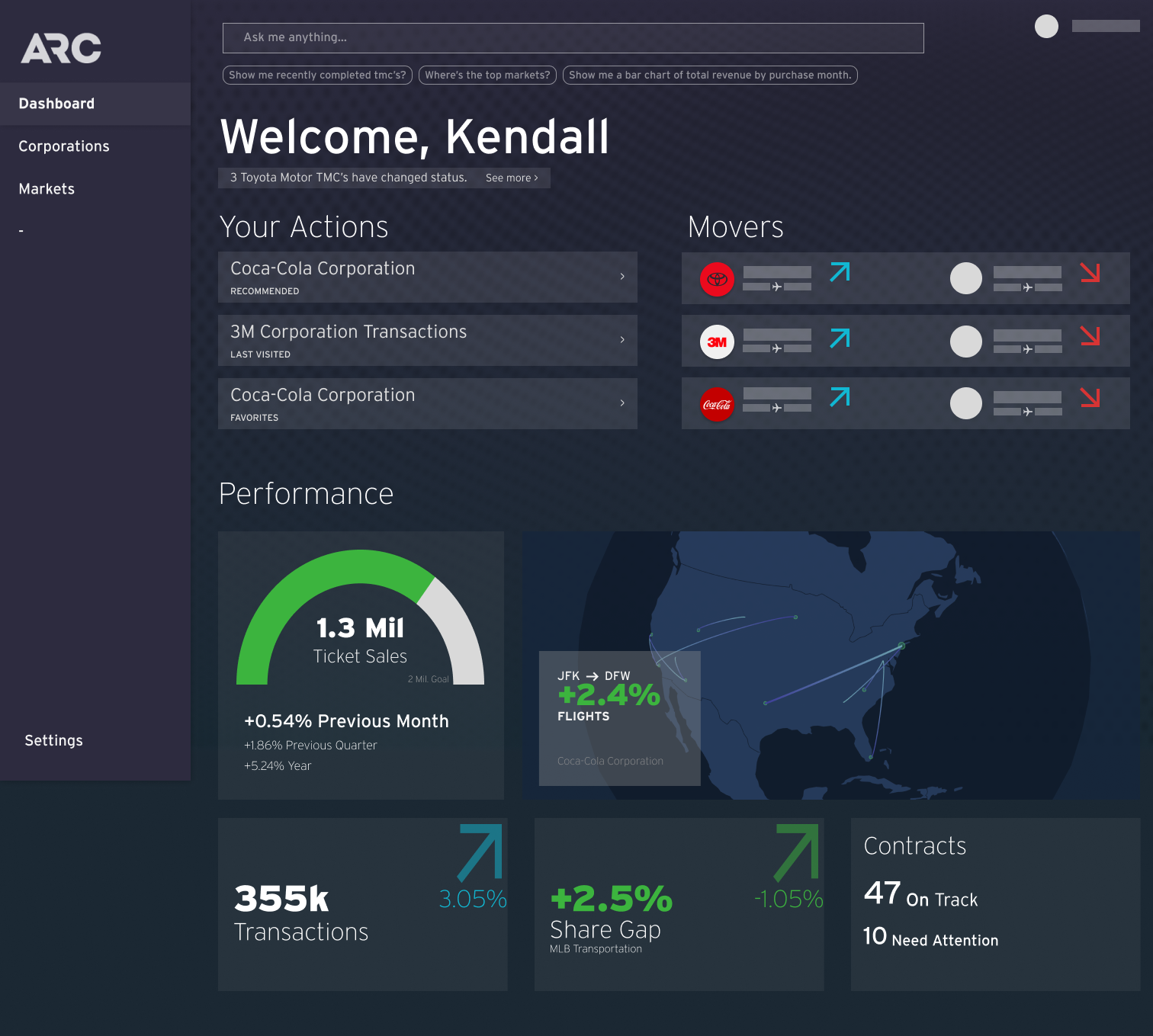The image size is (1153, 1036).
Task: Click the gray placeholder avatar in second Movers row
Action: 966,342
